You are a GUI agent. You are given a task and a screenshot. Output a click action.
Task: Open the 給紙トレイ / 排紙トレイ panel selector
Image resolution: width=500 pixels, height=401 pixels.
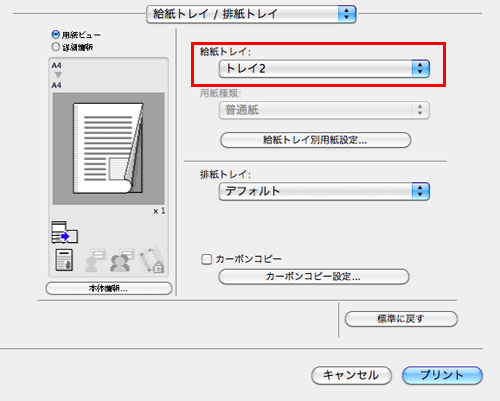pyautogui.click(x=251, y=14)
